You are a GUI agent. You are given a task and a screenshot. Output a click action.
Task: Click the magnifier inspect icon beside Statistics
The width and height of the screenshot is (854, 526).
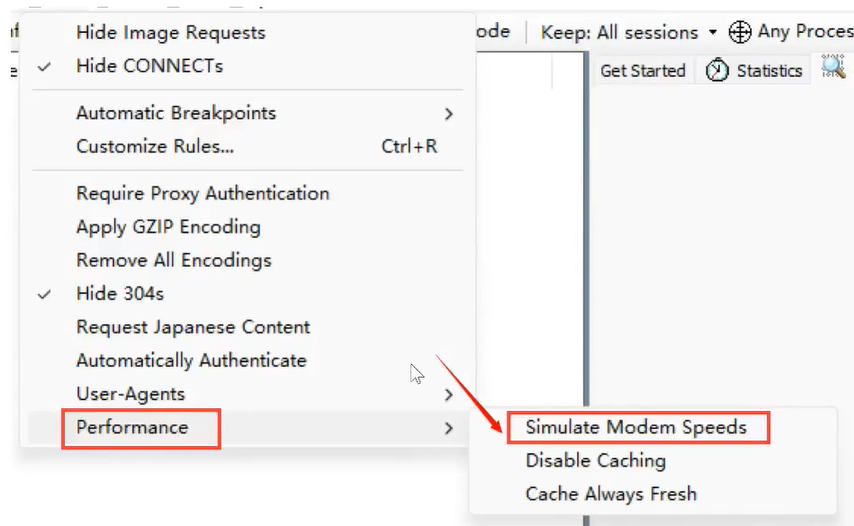[833, 67]
